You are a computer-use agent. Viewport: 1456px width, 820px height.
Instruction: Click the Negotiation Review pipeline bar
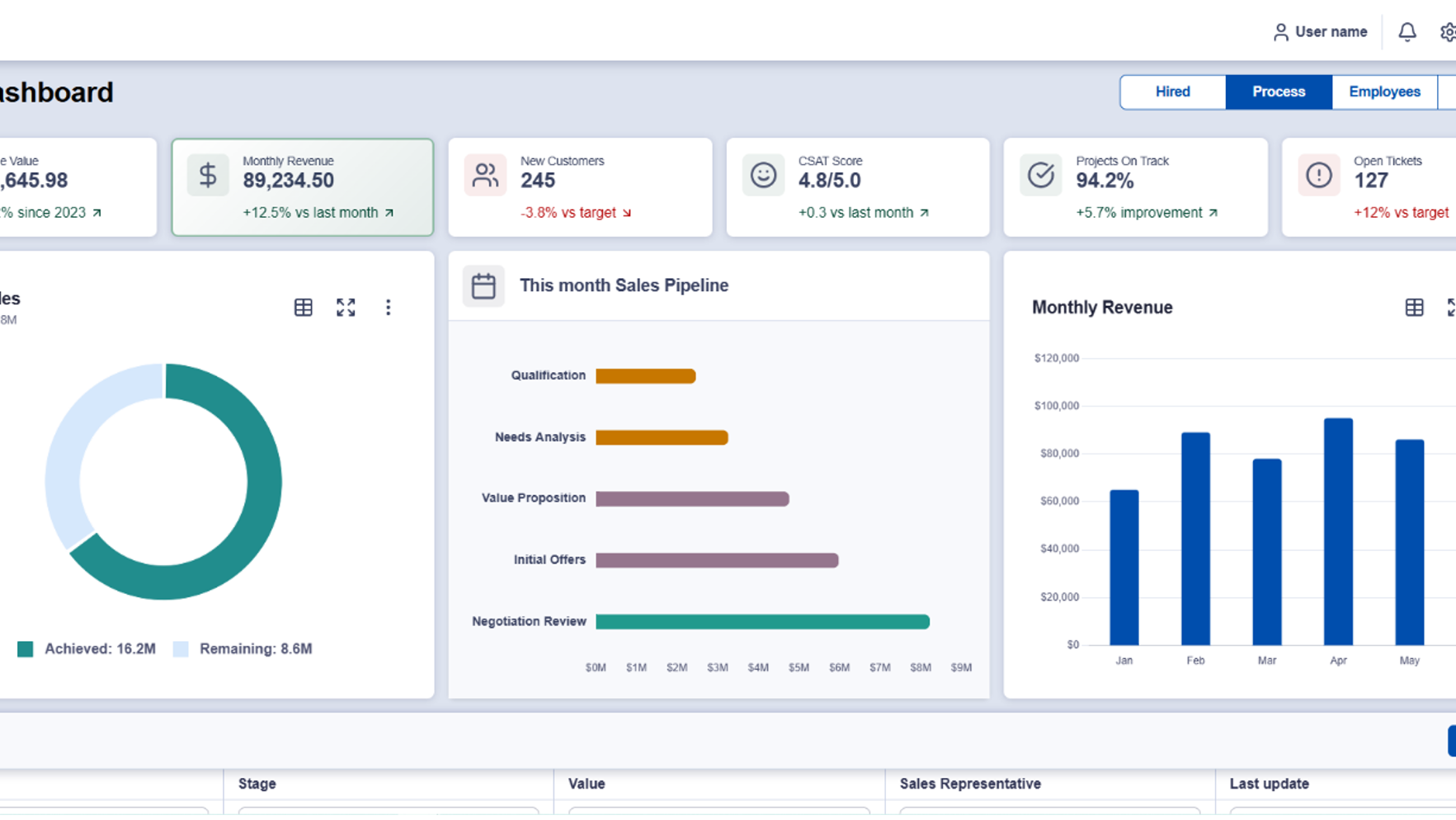coord(762,622)
